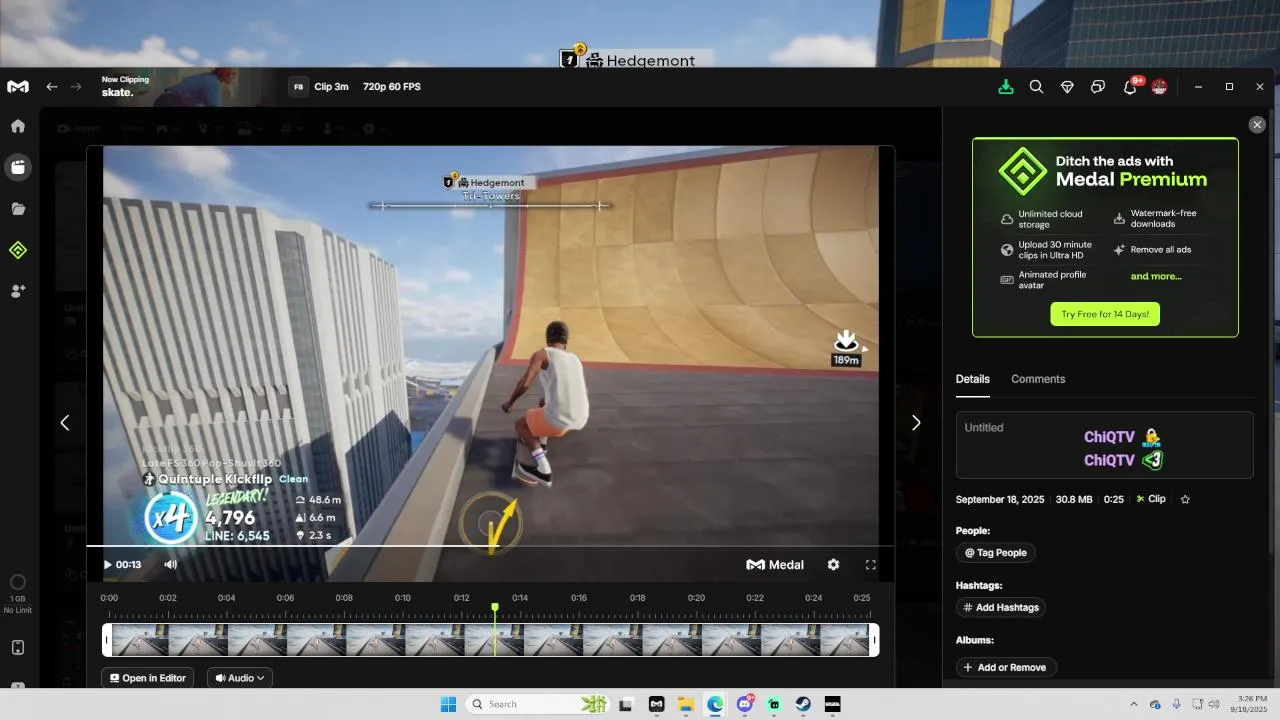Switch to the Details tab
The width and height of the screenshot is (1280, 720).
pyautogui.click(x=973, y=379)
